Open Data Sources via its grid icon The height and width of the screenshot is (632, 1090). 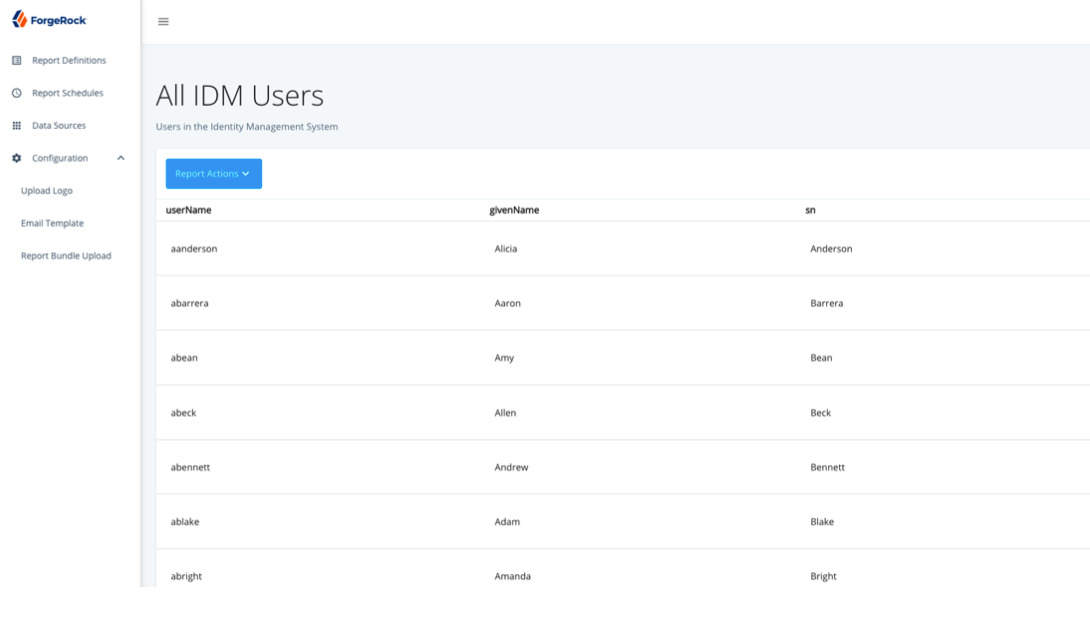click(16, 125)
